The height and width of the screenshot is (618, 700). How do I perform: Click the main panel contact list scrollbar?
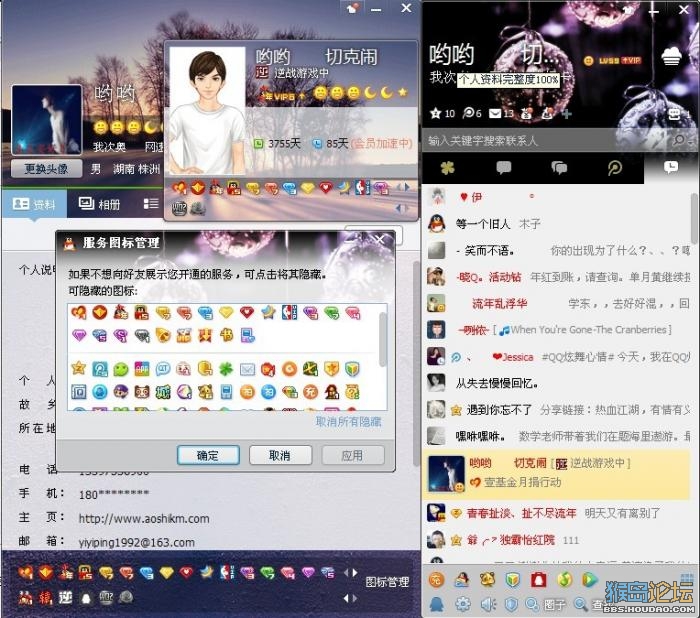coord(695,219)
